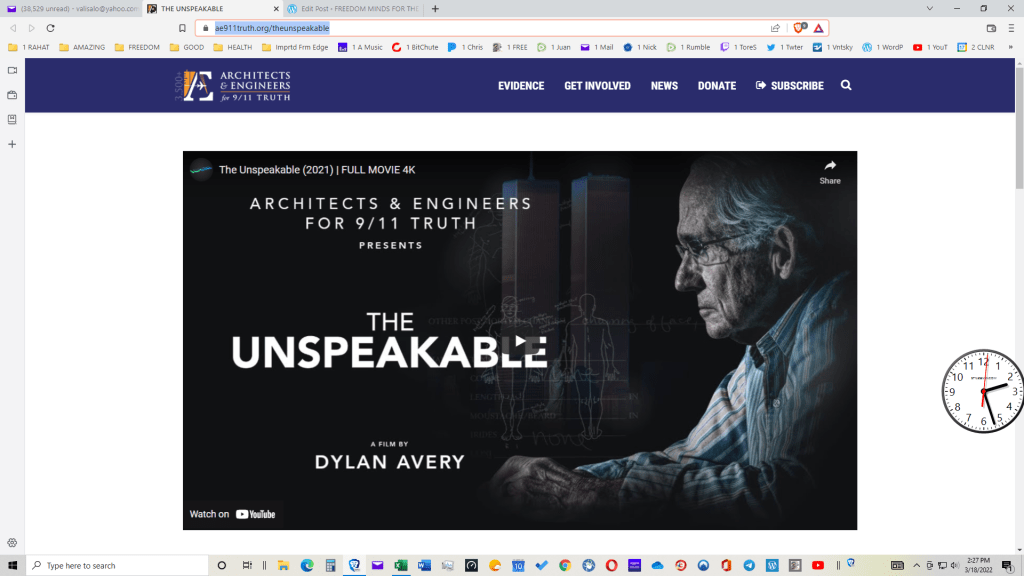Open the Brave Wallet sidebar icon

pos(12,95)
